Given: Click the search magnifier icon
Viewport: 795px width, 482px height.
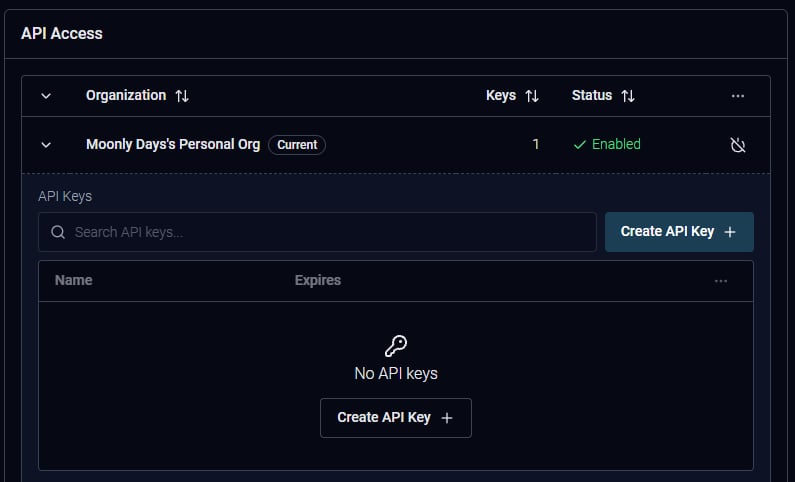Looking at the screenshot, I should point(58,232).
